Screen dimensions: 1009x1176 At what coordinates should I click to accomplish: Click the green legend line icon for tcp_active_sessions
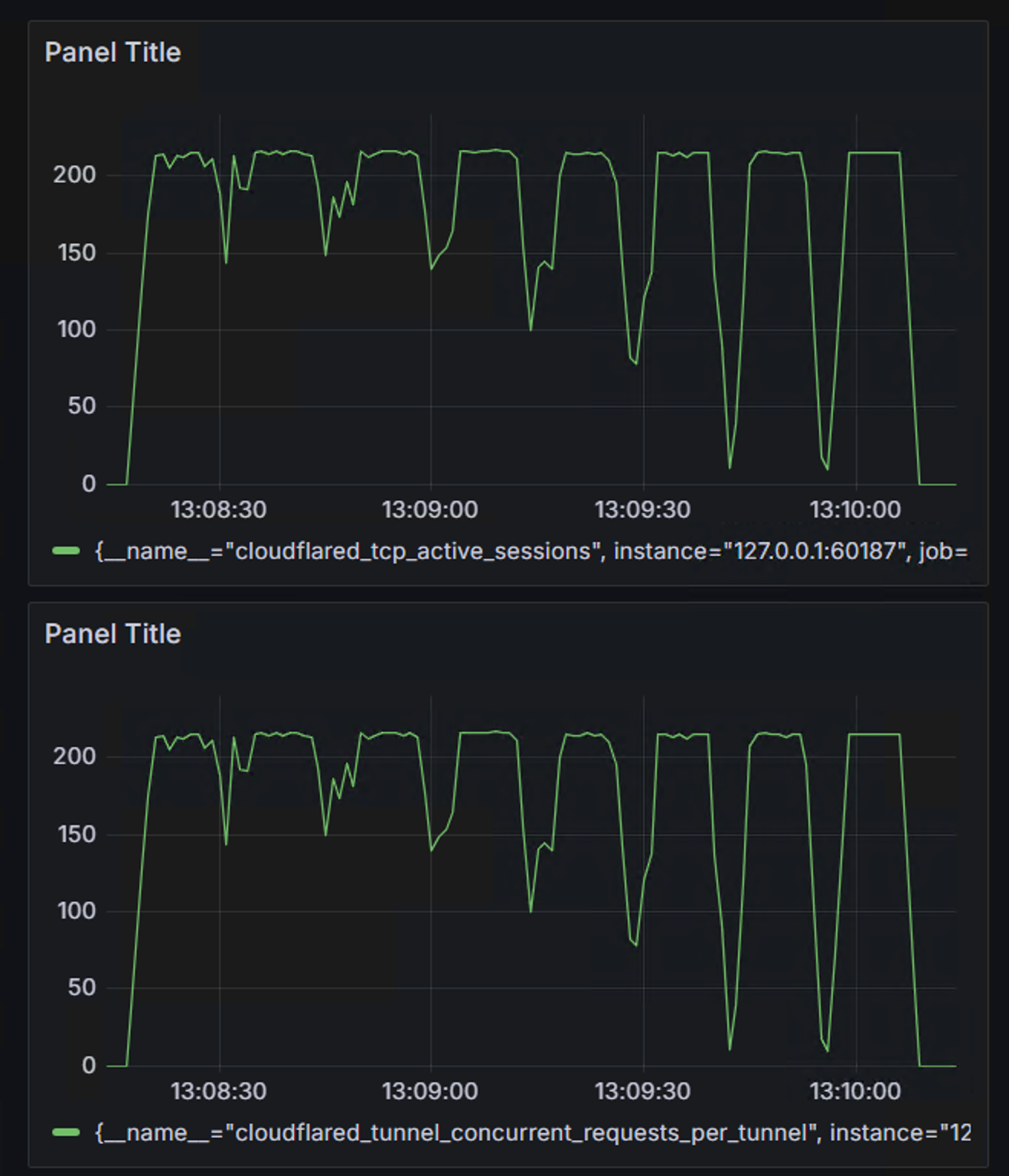click(x=67, y=550)
